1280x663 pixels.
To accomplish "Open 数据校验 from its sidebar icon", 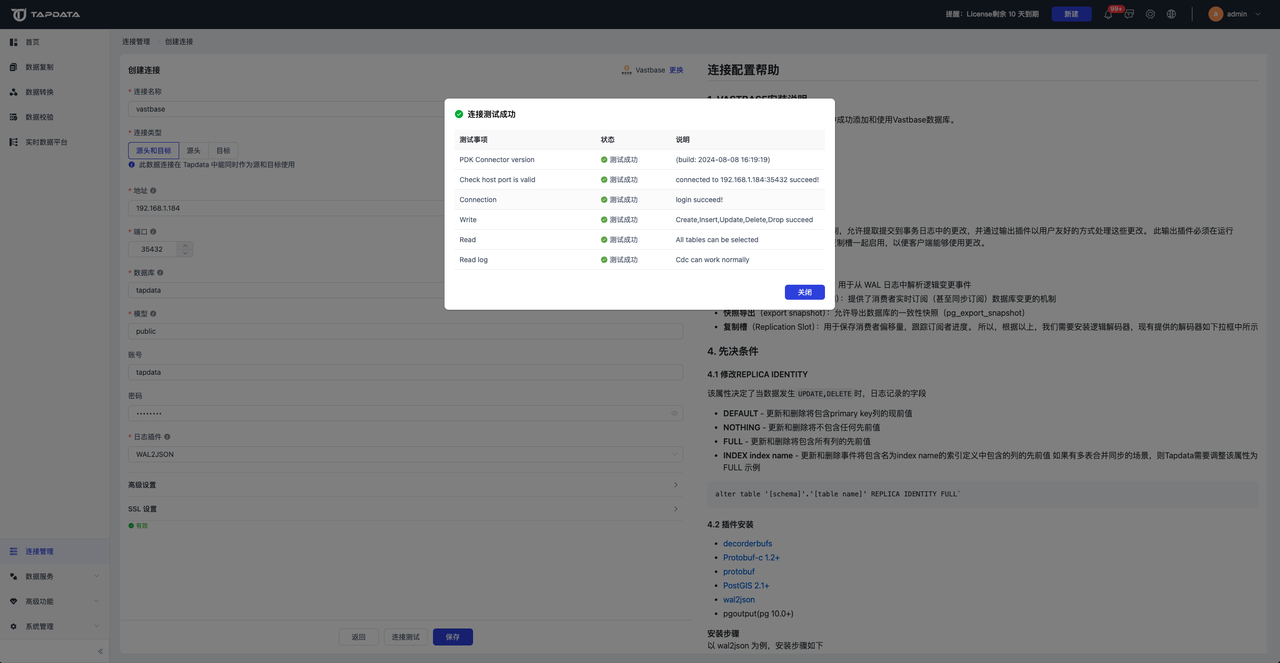I will coord(14,117).
